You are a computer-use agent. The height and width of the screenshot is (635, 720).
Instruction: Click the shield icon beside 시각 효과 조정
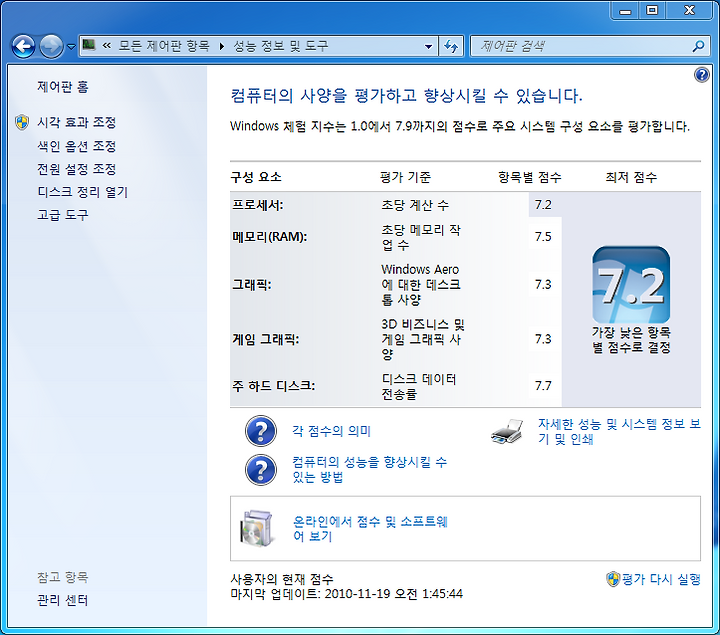pyautogui.click(x=22, y=123)
